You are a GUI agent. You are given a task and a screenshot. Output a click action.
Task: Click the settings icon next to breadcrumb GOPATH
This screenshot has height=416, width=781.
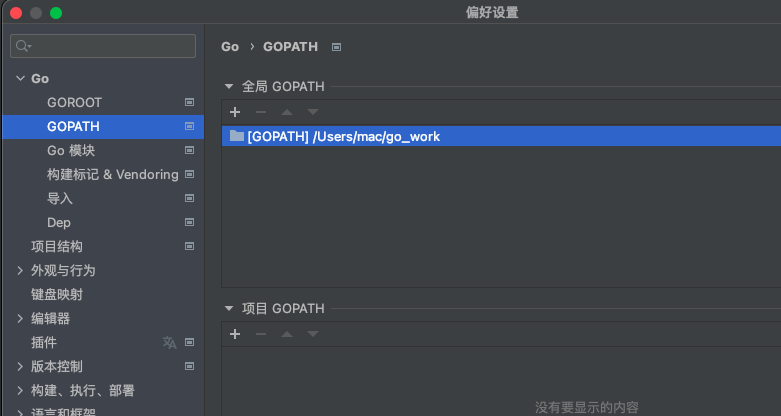337,47
